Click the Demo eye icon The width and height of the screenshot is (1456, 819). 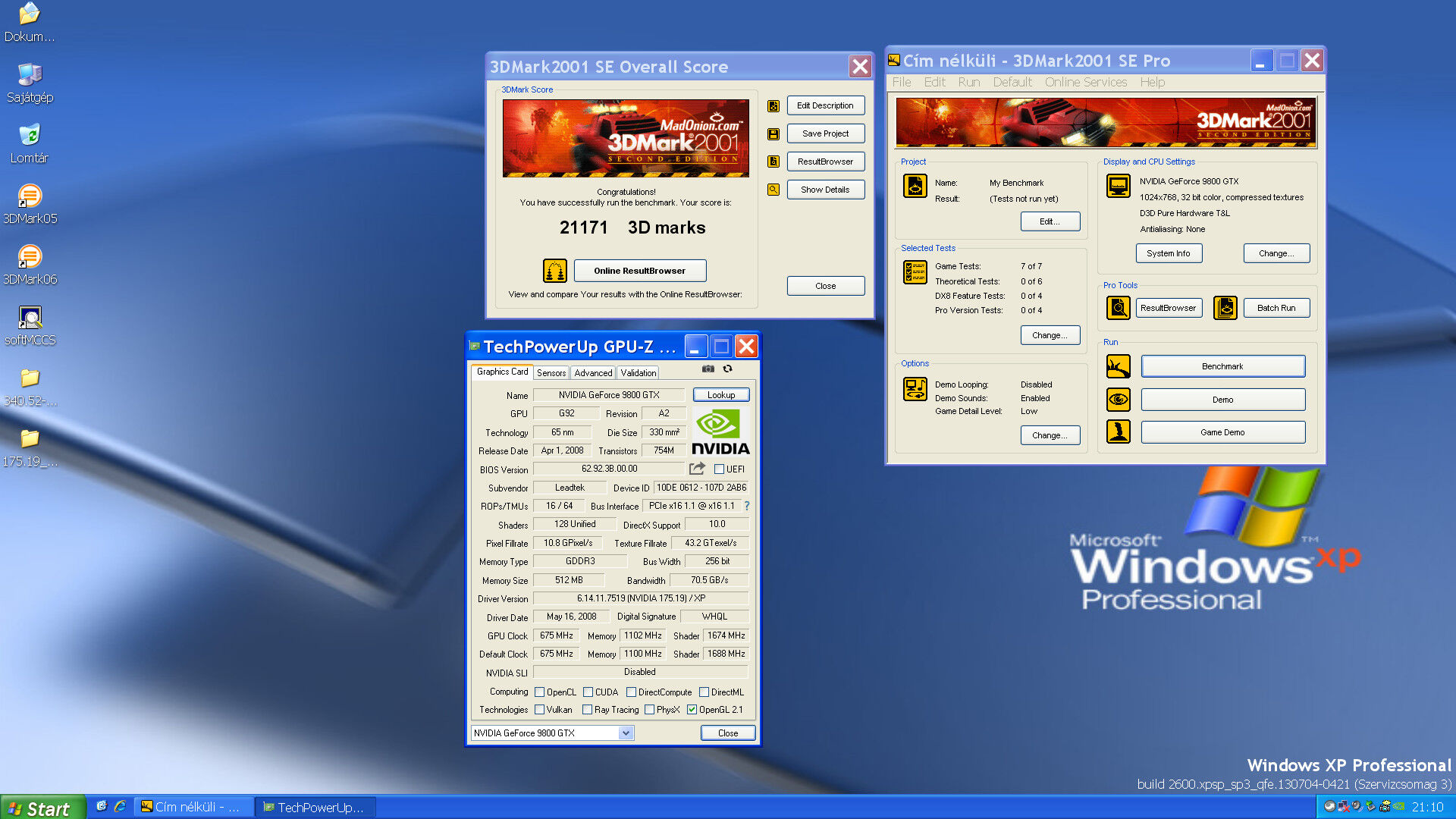1119,400
